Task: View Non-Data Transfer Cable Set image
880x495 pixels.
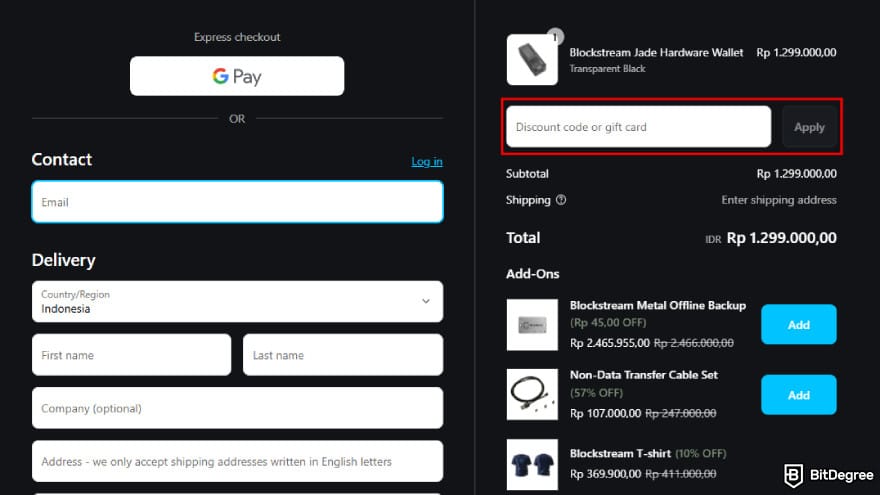Action: [x=532, y=395]
